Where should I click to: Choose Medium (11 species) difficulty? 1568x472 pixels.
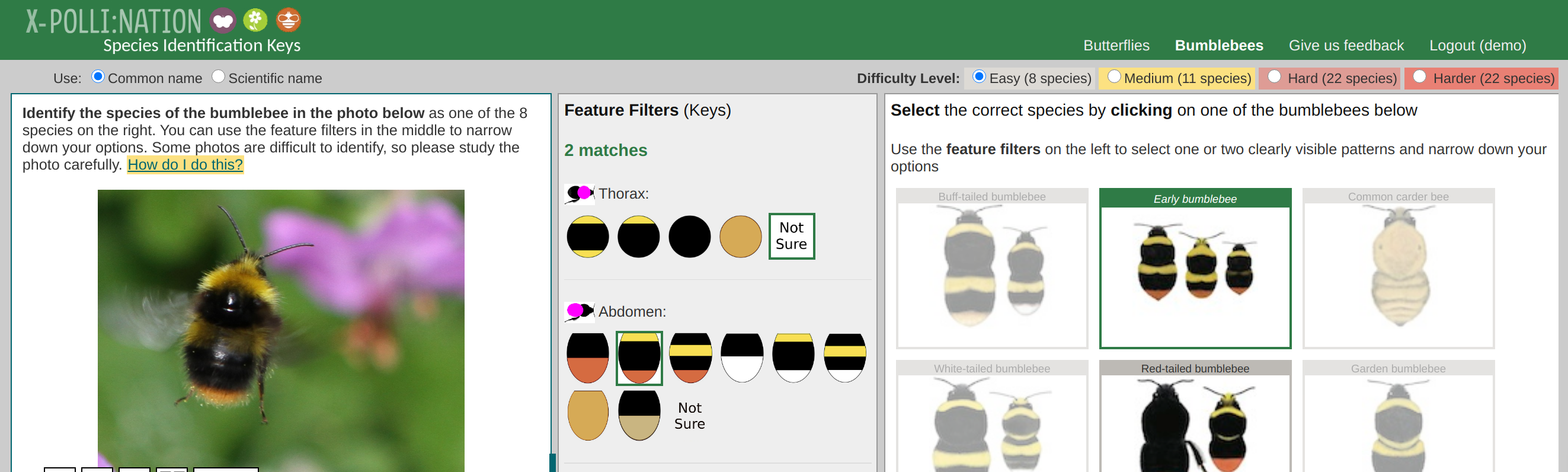1113,76
